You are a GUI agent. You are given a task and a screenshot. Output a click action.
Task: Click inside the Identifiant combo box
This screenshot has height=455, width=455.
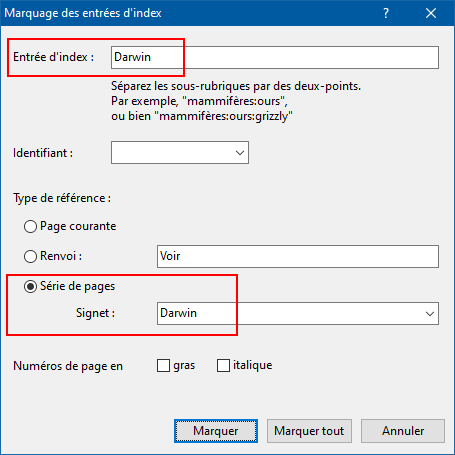pos(180,153)
